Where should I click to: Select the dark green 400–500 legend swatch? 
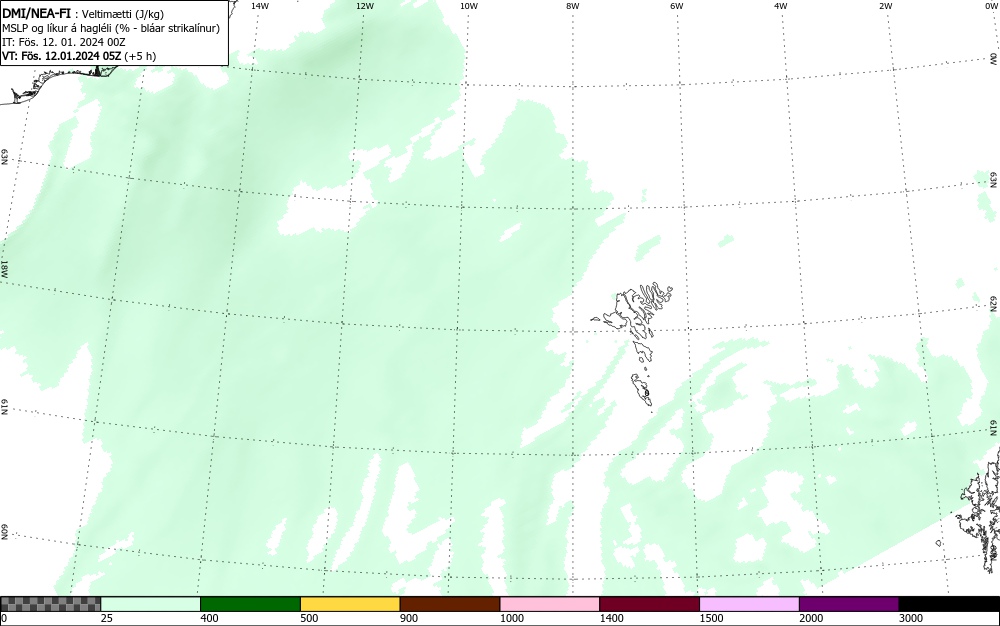coord(250,604)
